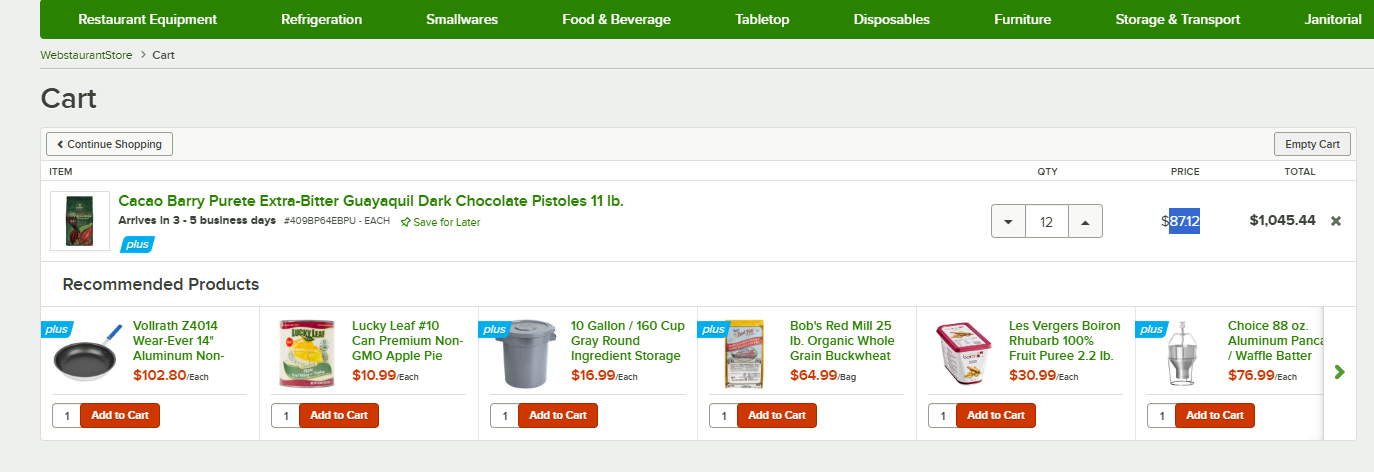1374x472 pixels.
Task: Click the plus badge on 10 Gallon bin
Action: pyautogui.click(x=494, y=329)
